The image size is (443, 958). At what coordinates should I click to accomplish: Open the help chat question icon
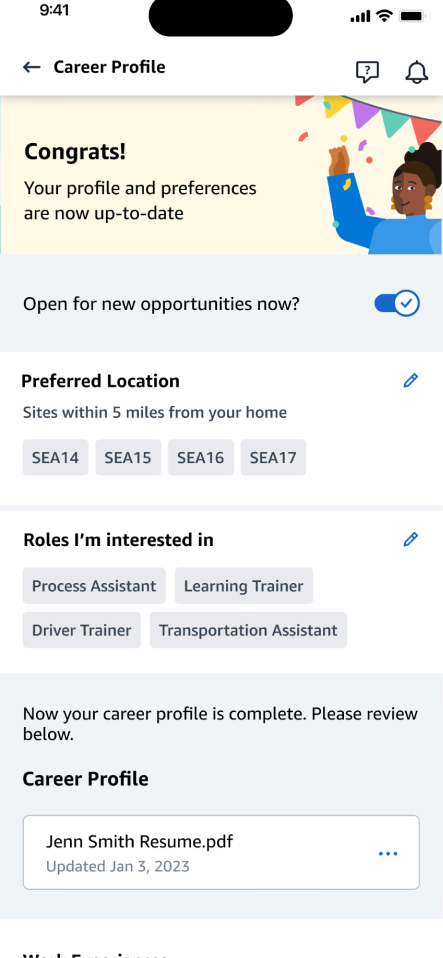[367, 72]
